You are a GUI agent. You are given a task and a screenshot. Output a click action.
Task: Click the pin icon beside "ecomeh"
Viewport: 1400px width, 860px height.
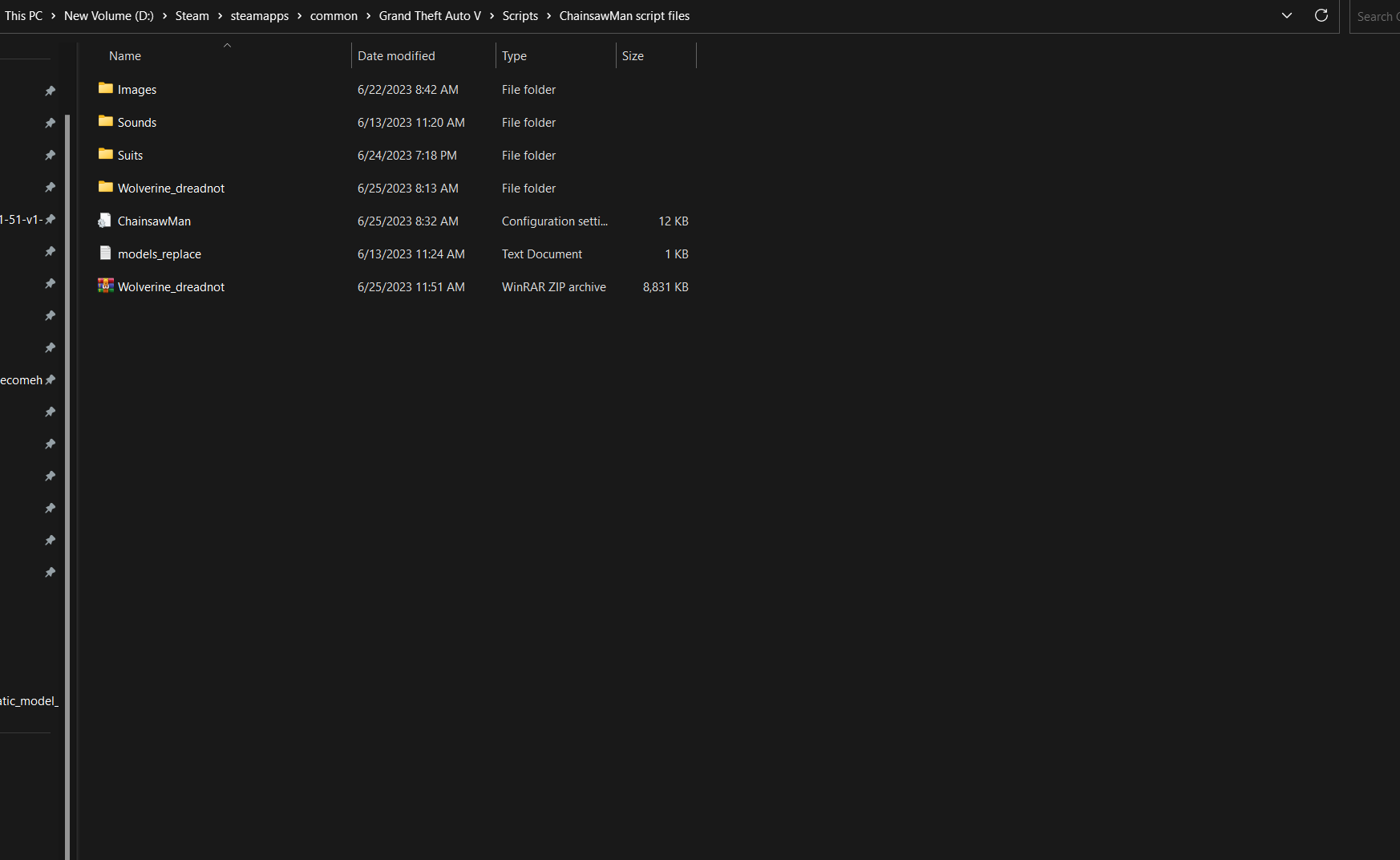pos(51,379)
